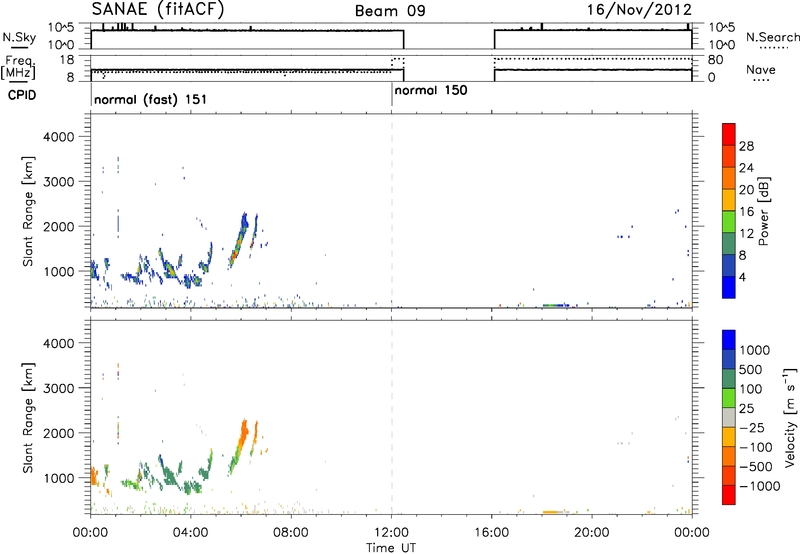
Task: Select the Beam 09 label
Action: click(390, 11)
